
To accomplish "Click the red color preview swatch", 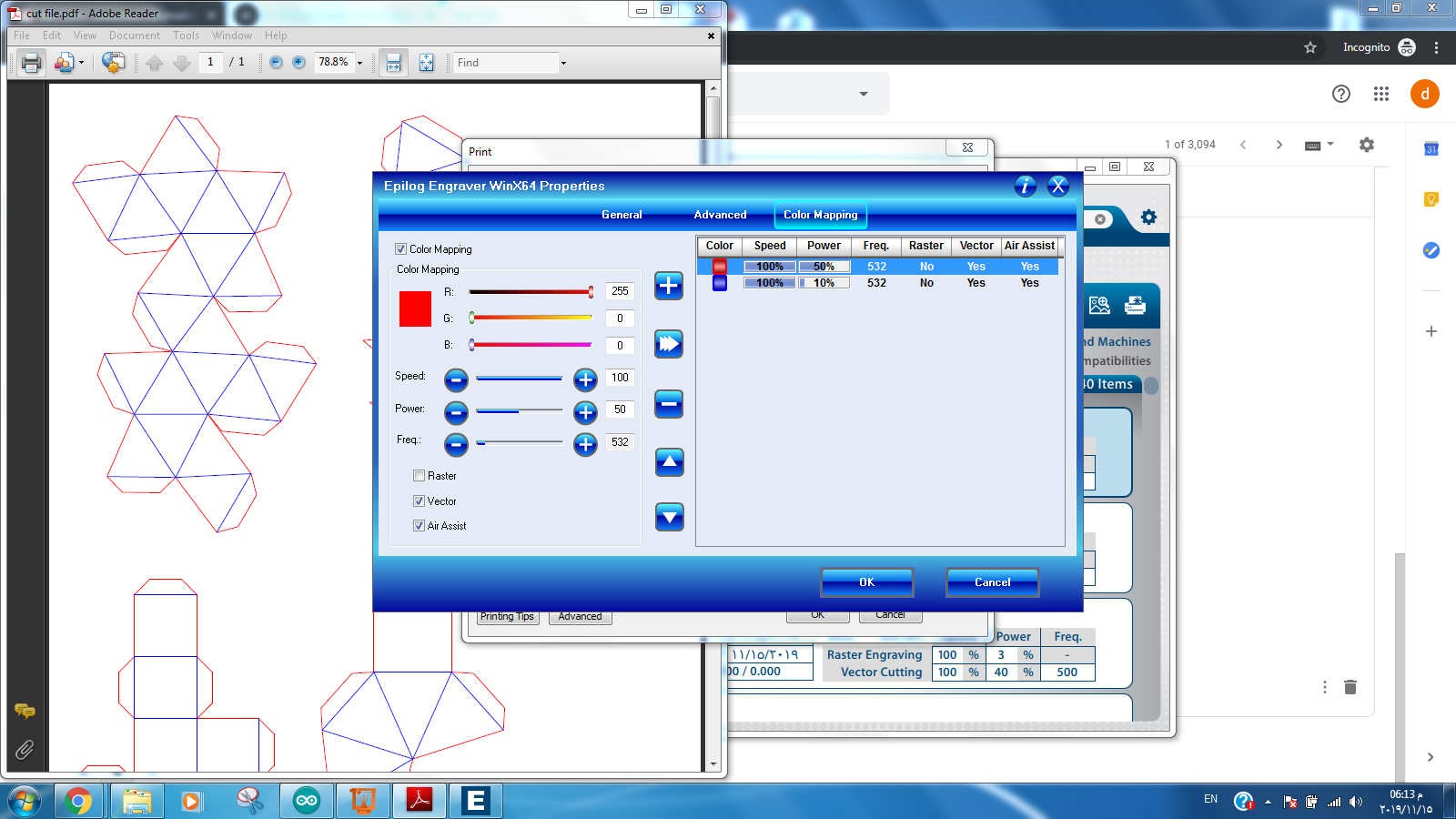I will tap(415, 309).
